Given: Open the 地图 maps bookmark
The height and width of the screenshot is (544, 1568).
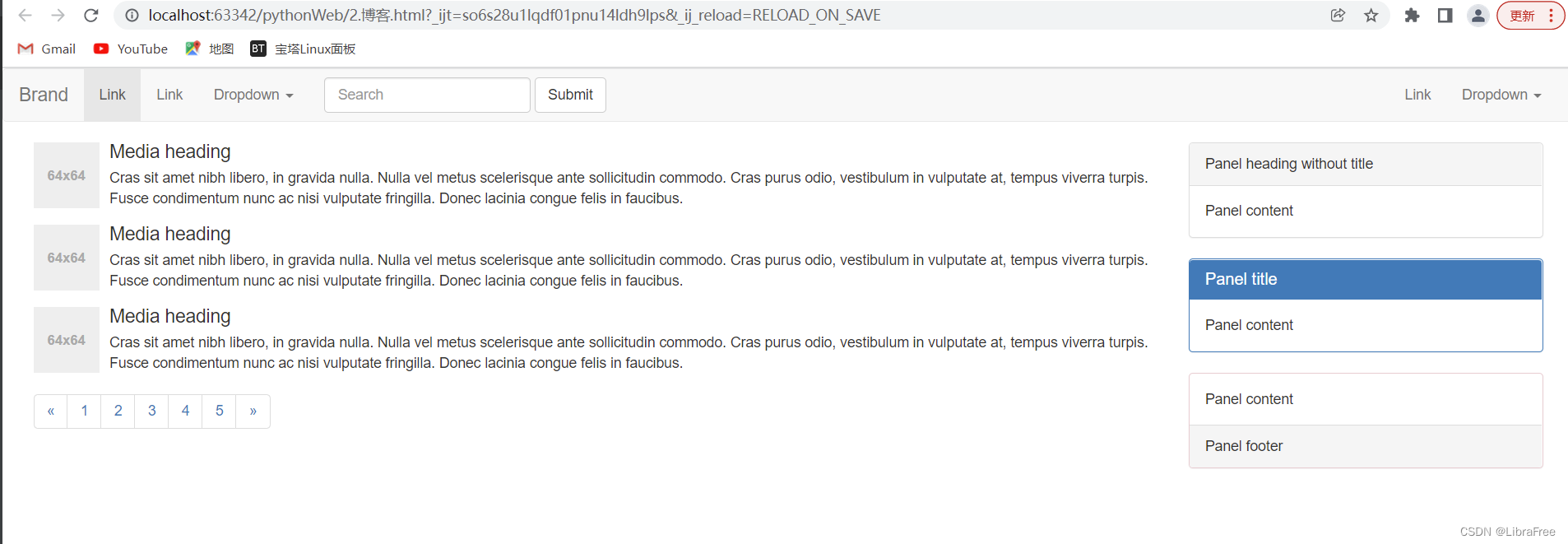Looking at the screenshot, I should pos(210,49).
